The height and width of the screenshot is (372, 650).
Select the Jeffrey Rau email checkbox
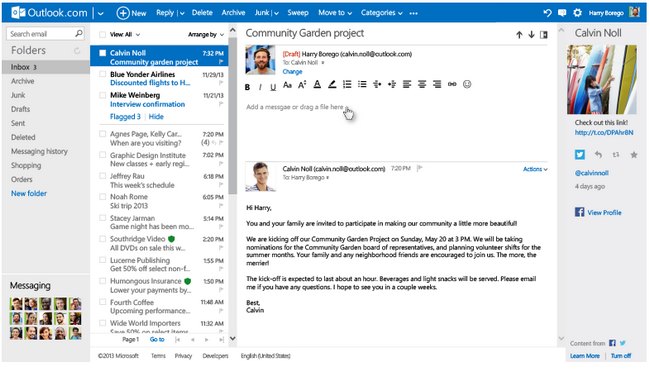pyautogui.click(x=102, y=176)
